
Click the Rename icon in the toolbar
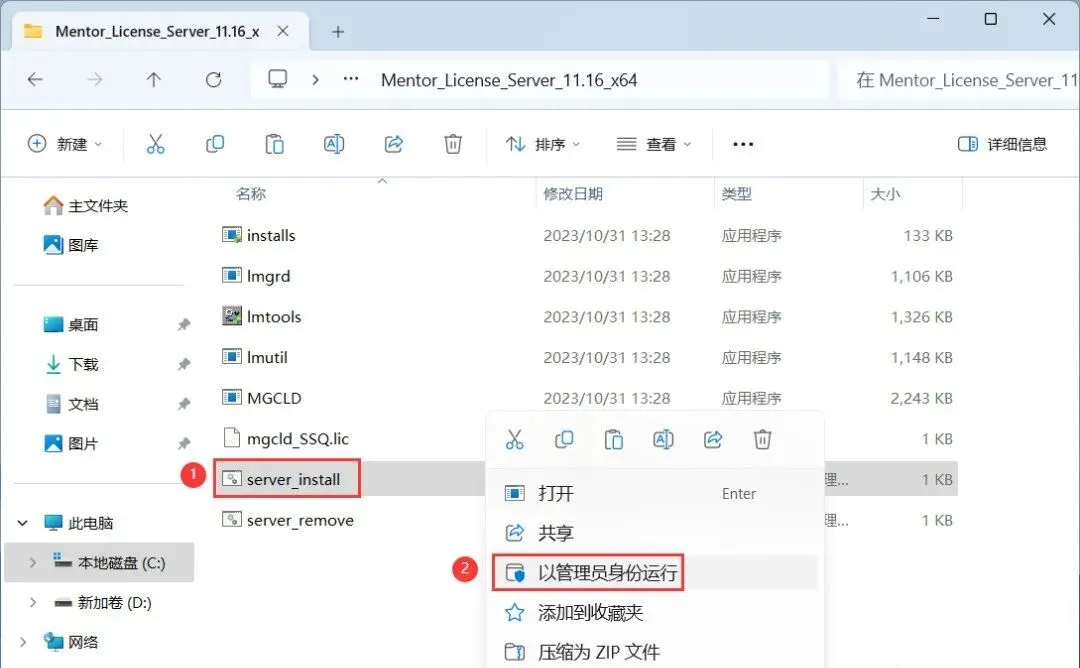334,144
